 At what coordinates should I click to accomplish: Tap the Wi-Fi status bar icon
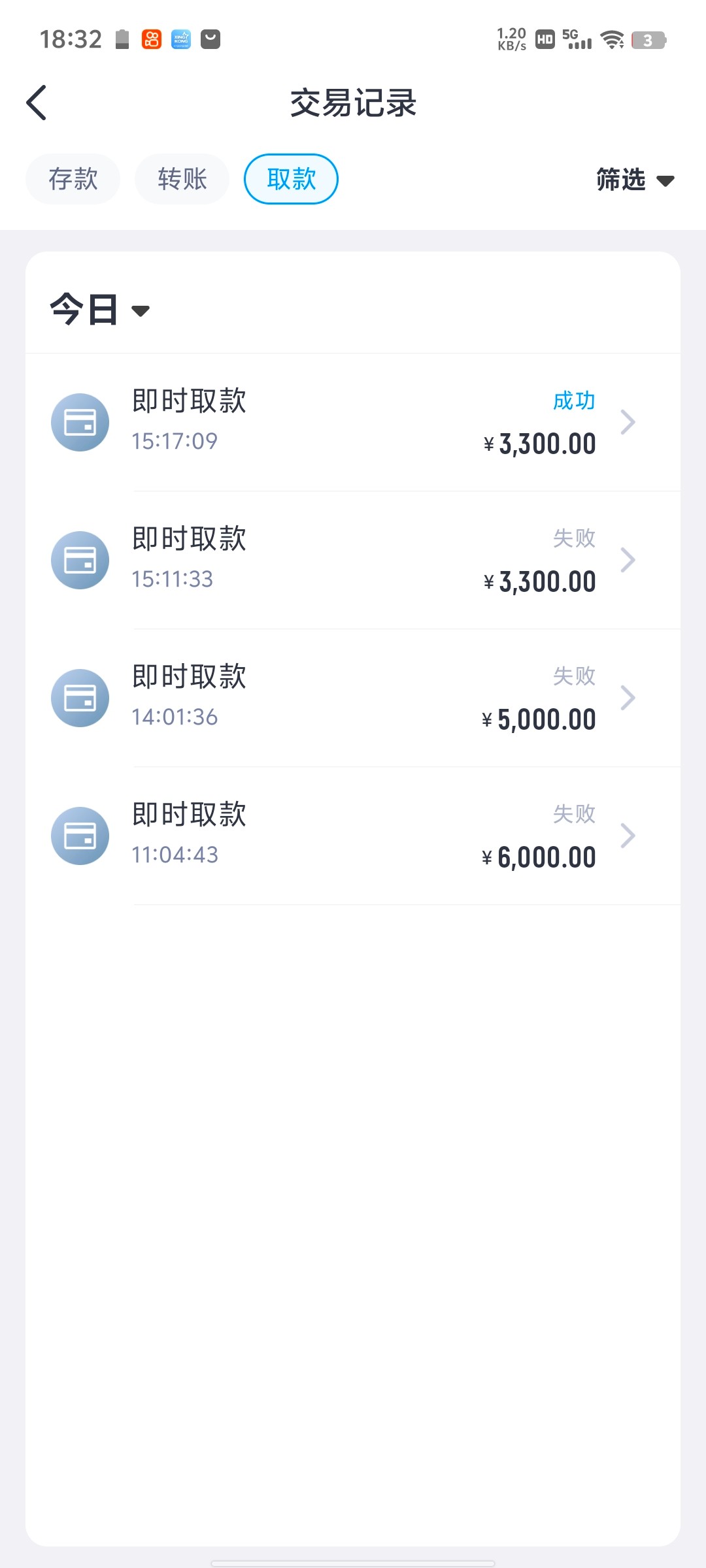click(613, 40)
